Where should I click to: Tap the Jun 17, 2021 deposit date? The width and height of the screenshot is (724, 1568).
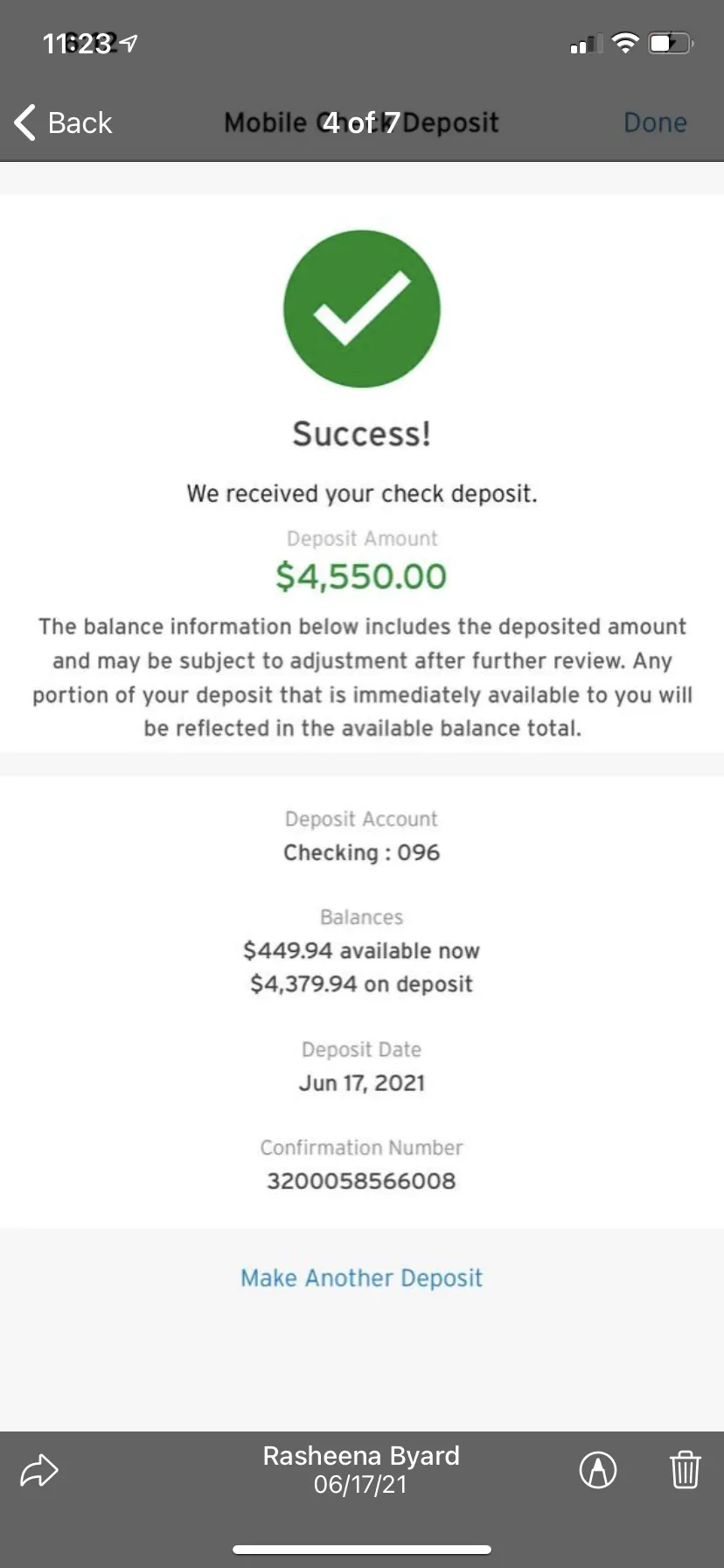(362, 1083)
